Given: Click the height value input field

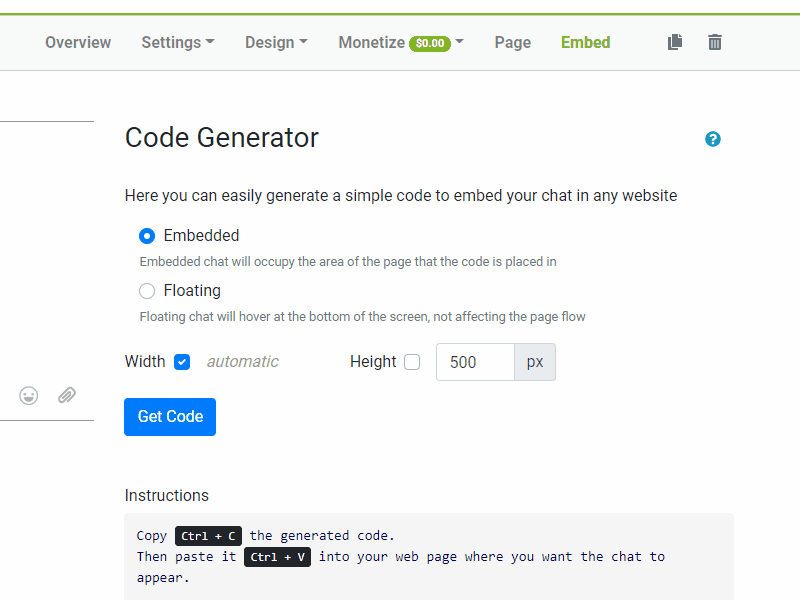Looking at the screenshot, I should point(475,362).
